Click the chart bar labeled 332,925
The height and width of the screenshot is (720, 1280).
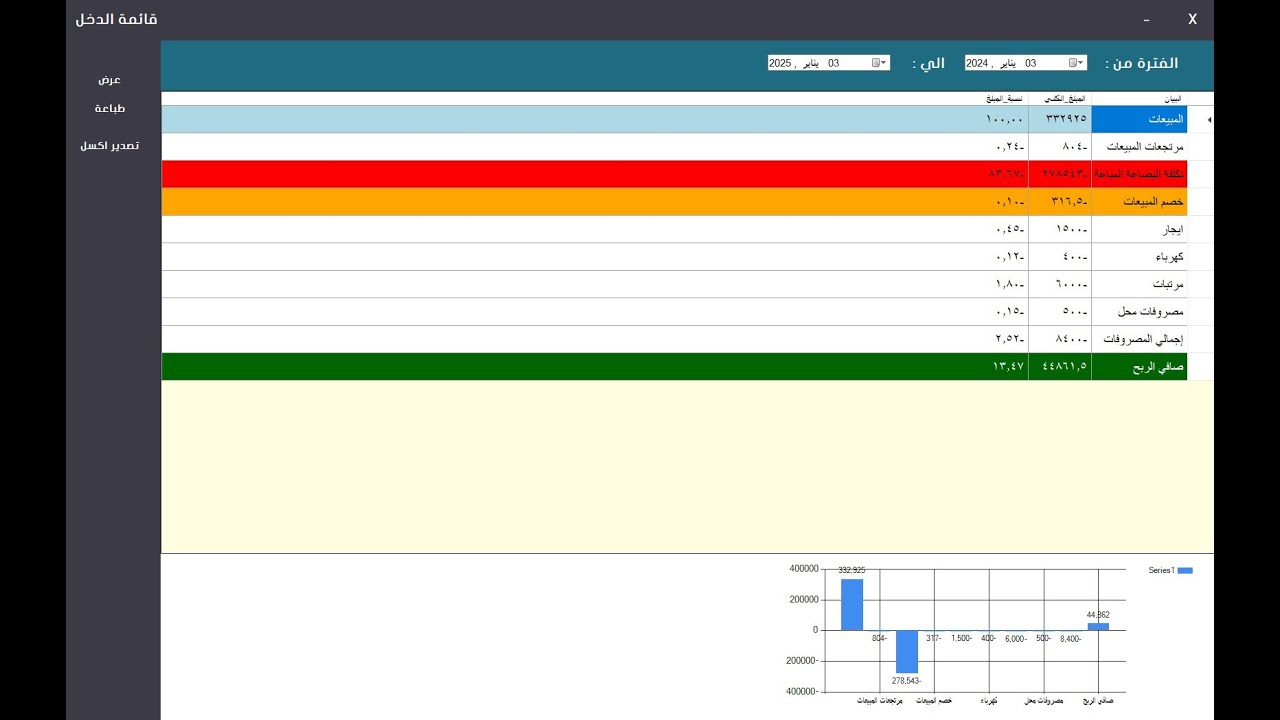(852, 604)
